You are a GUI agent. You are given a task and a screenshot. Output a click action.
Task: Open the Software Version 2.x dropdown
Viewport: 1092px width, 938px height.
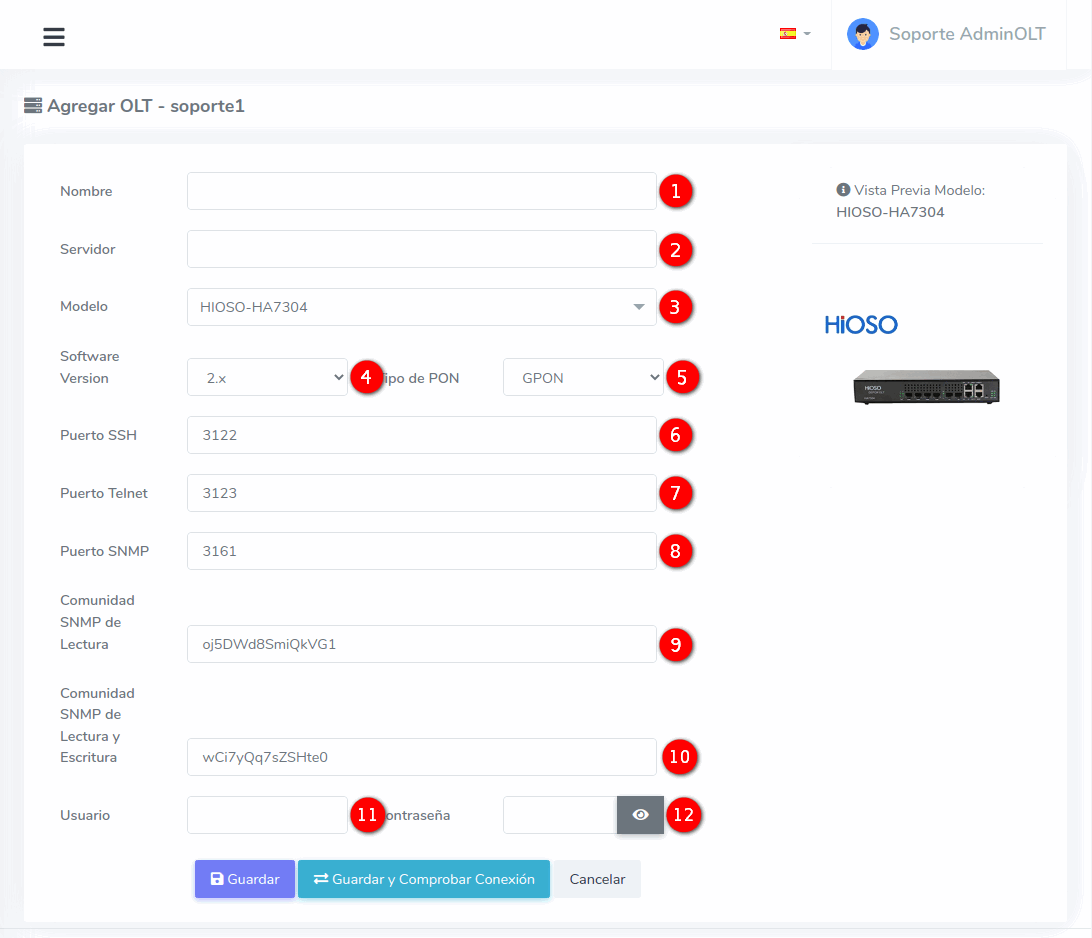pos(267,377)
